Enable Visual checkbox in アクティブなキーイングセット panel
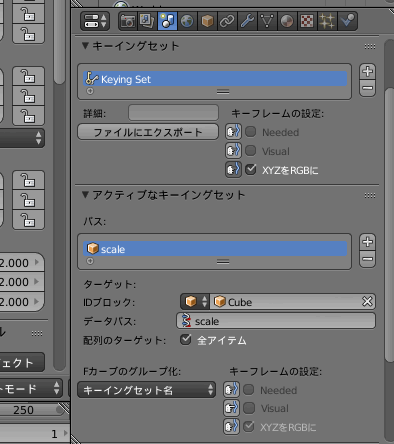Viewport: 394px width, 444px height. tap(249, 408)
